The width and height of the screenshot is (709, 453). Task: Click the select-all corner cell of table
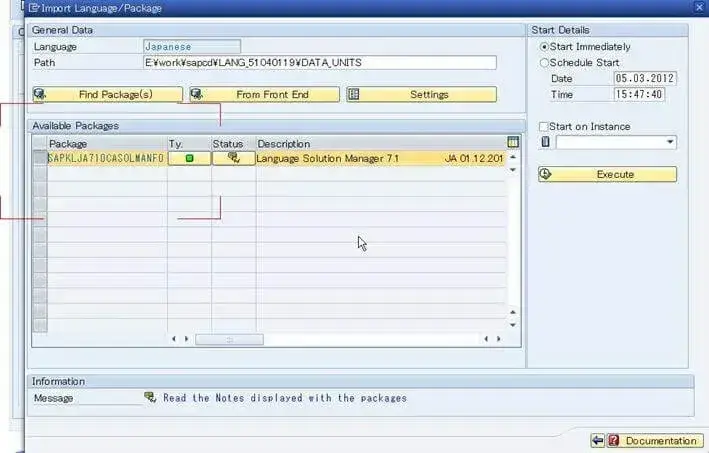click(40, 144)
